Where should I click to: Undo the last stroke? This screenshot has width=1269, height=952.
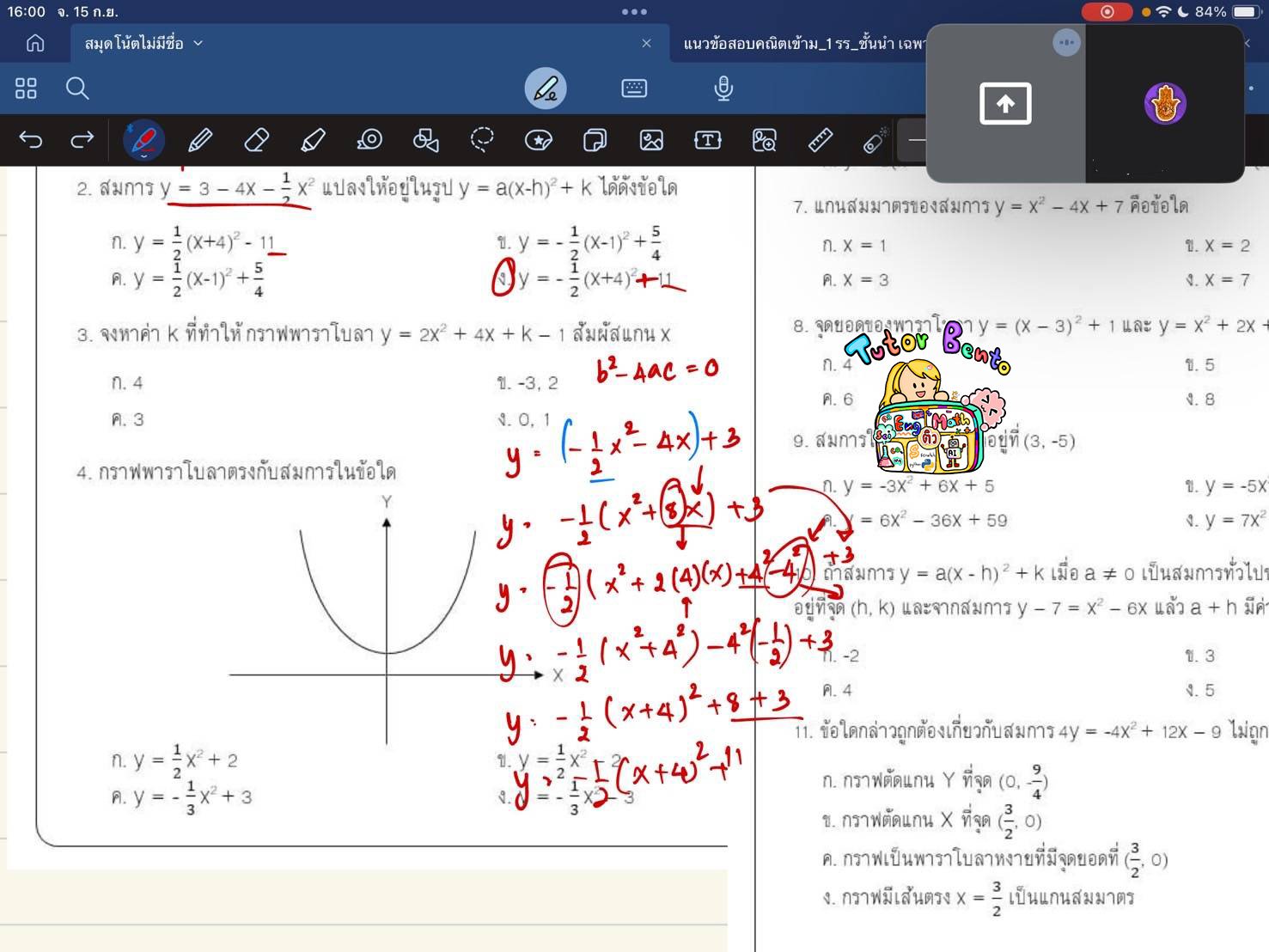click(32, 140)
